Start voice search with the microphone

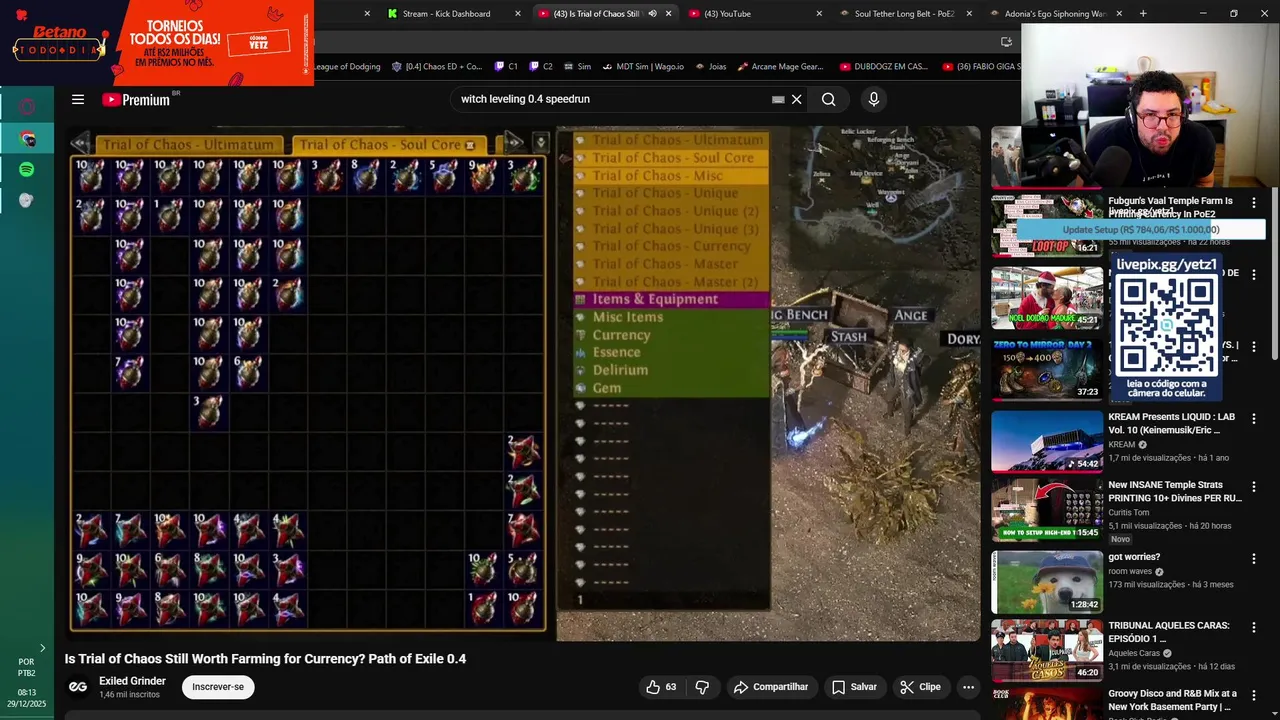(873, 99)
